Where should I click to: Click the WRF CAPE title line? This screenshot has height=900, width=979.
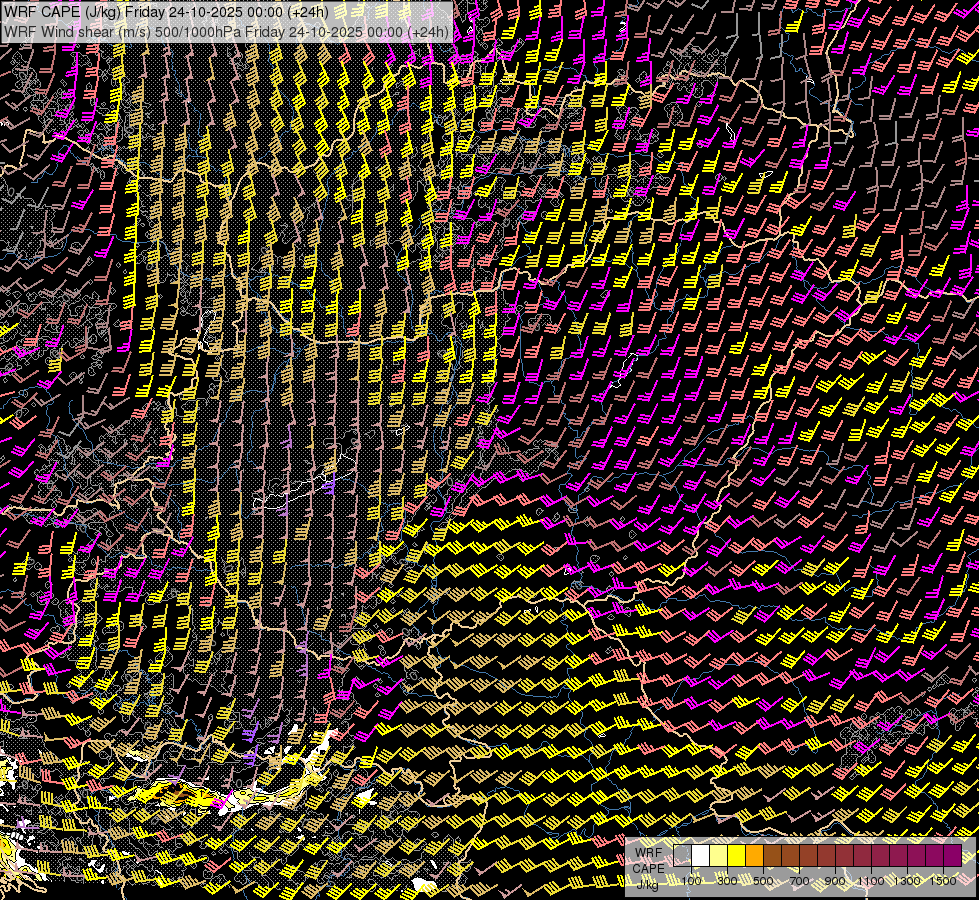click(x=166, y=12)
